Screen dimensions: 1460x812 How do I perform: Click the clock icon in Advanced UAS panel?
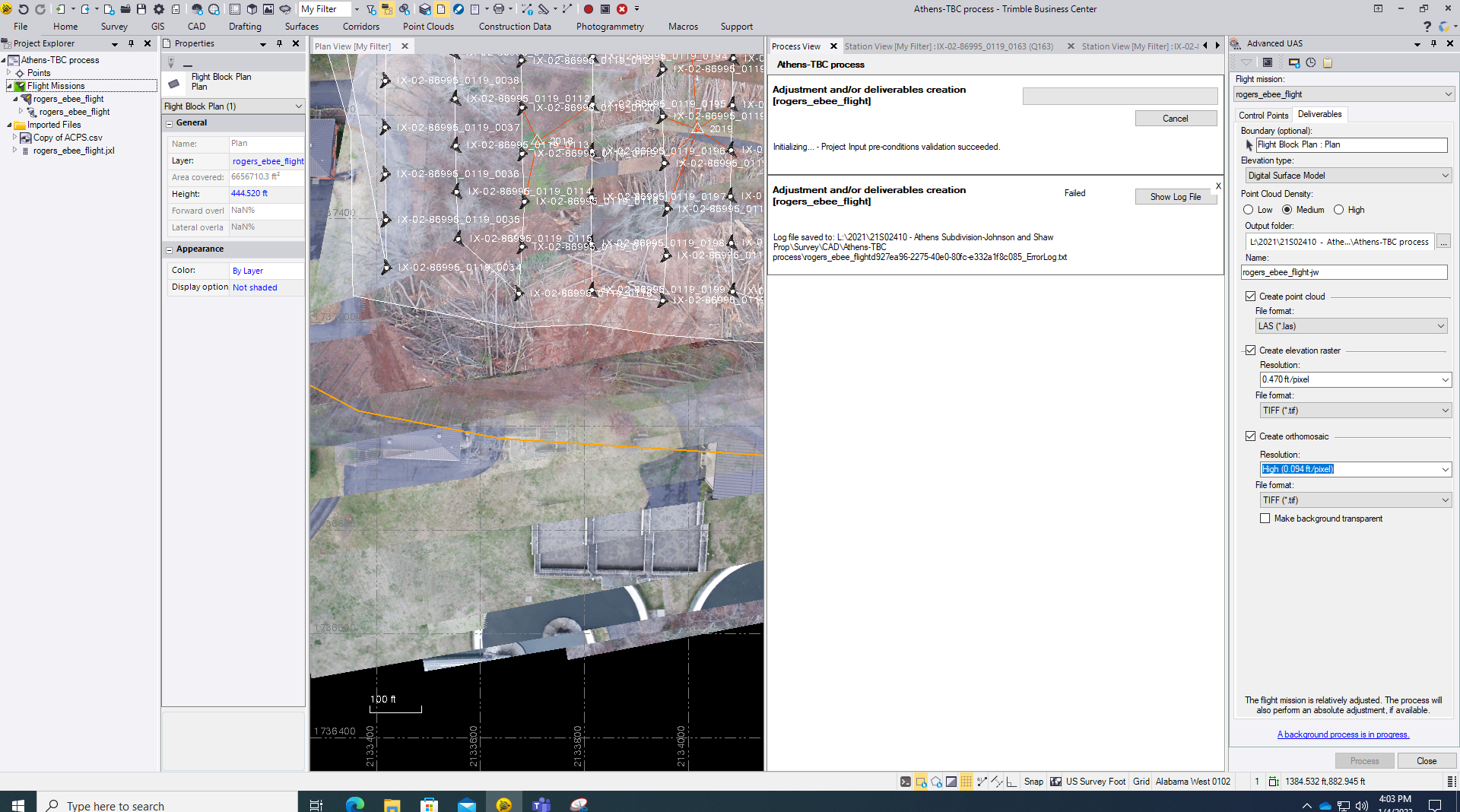(1311, 62)
